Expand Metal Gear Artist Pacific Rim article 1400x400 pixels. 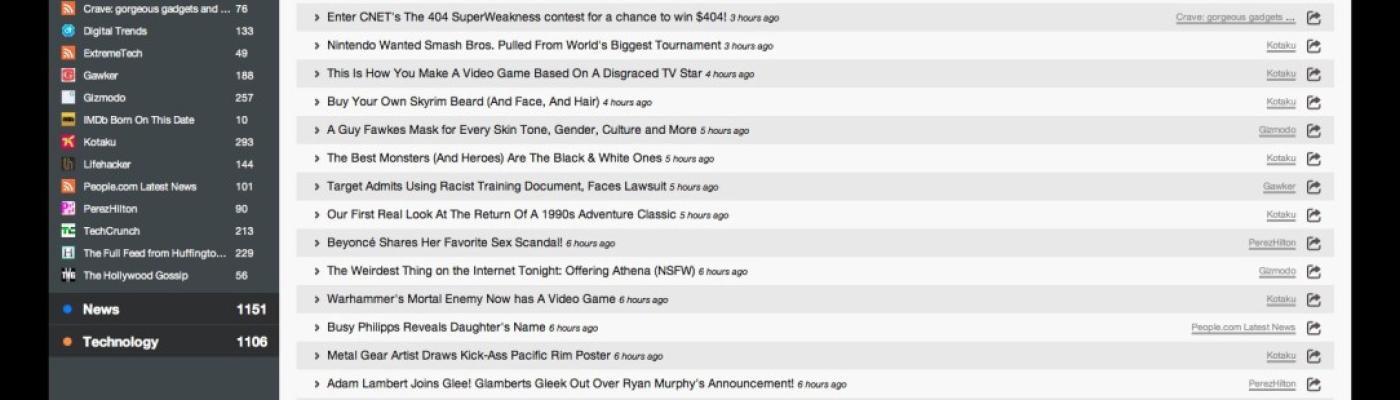(x=317, y=356)
